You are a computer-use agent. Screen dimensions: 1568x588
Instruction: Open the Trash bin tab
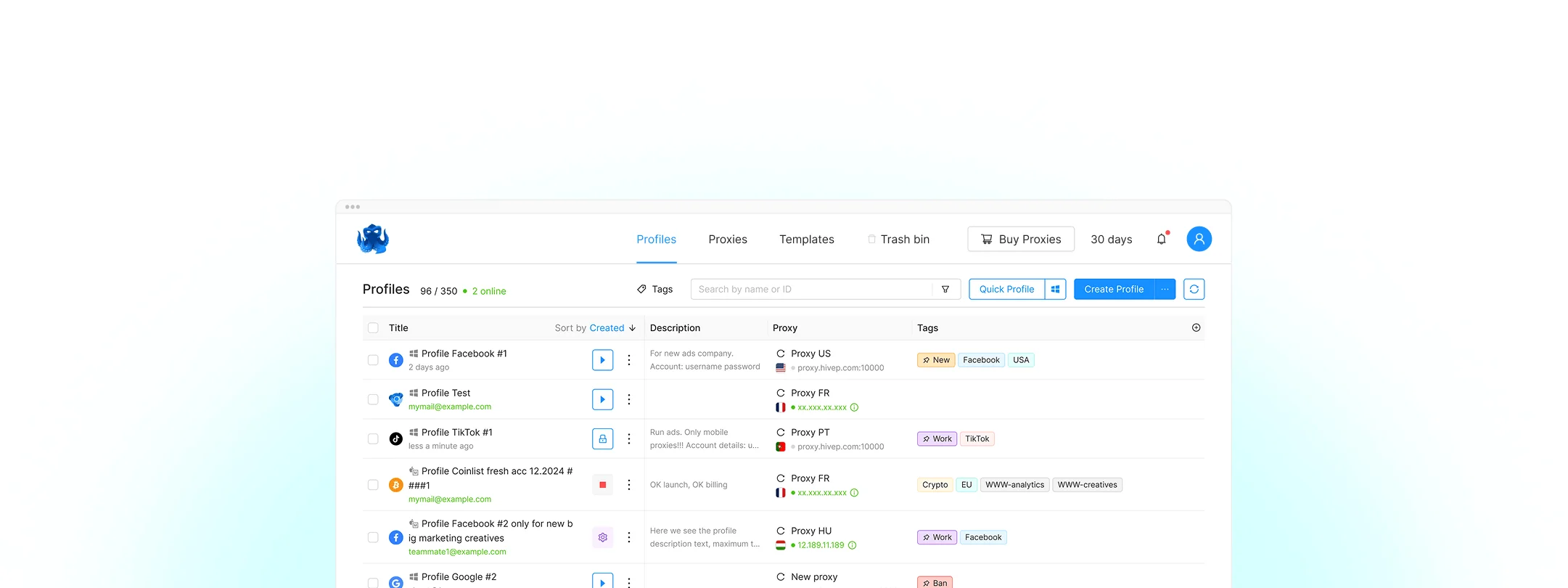(898, 239)
